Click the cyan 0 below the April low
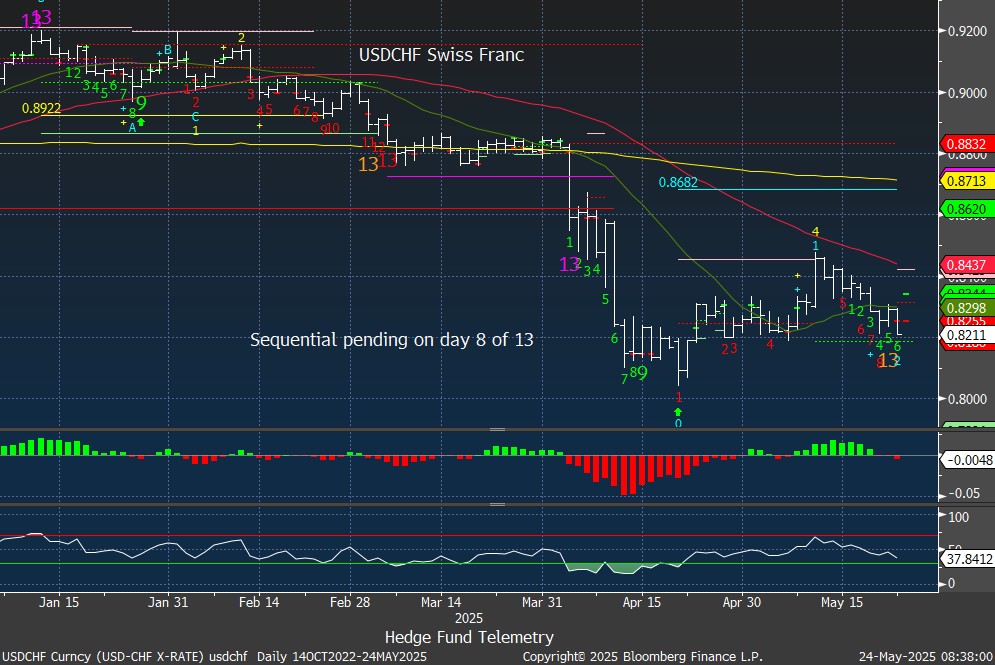This screenshot has height=665, width=995. point(678,423)
